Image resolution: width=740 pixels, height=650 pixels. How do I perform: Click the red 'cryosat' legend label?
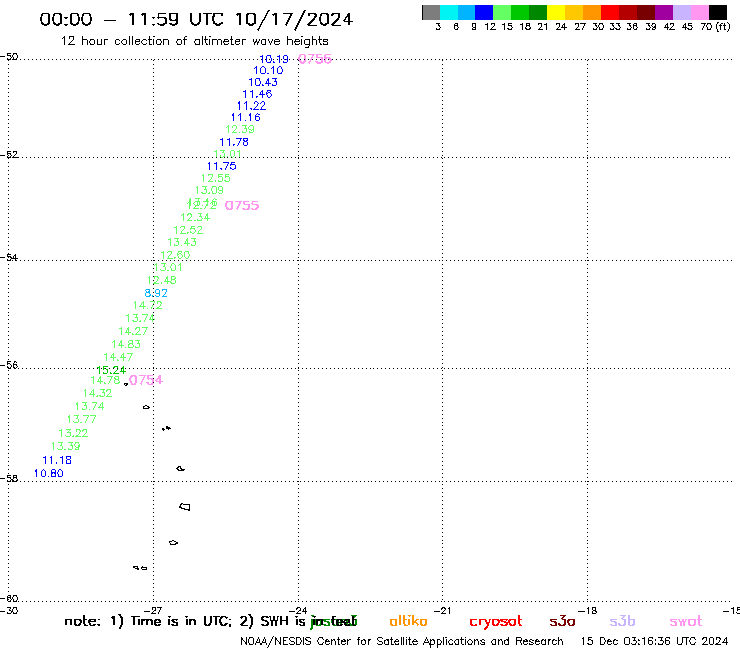pyautogui.click(x=496, y=622)
